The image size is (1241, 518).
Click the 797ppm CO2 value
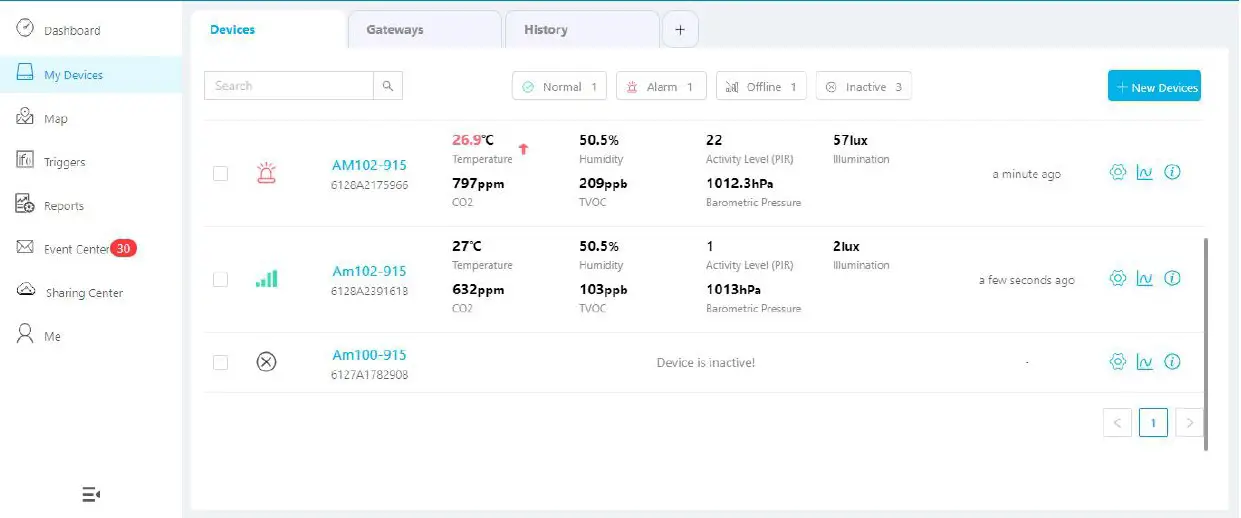[478, 184]
